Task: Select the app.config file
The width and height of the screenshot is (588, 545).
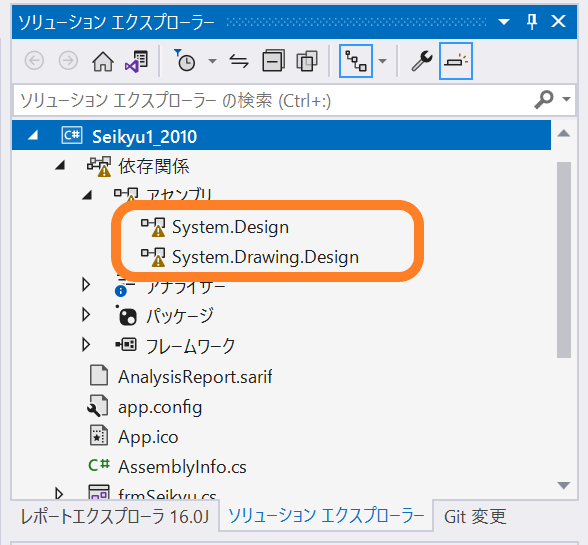Action: (x=160, y=407)
